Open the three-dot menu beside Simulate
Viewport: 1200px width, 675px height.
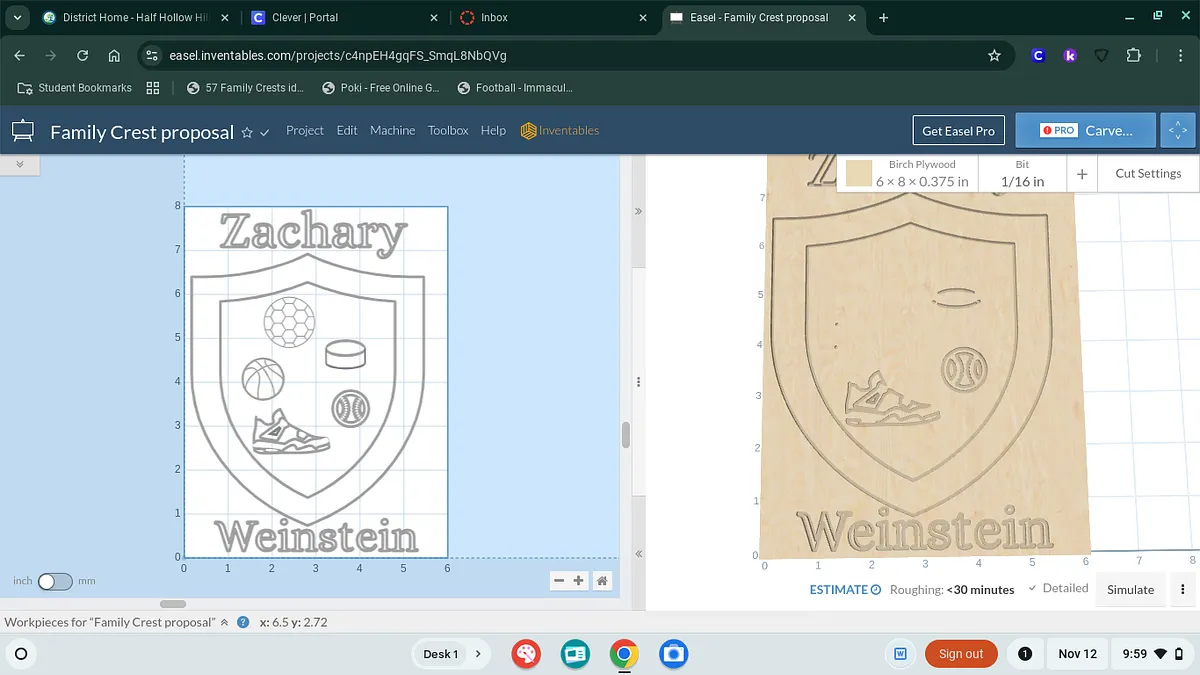[x=1183, y=589]
